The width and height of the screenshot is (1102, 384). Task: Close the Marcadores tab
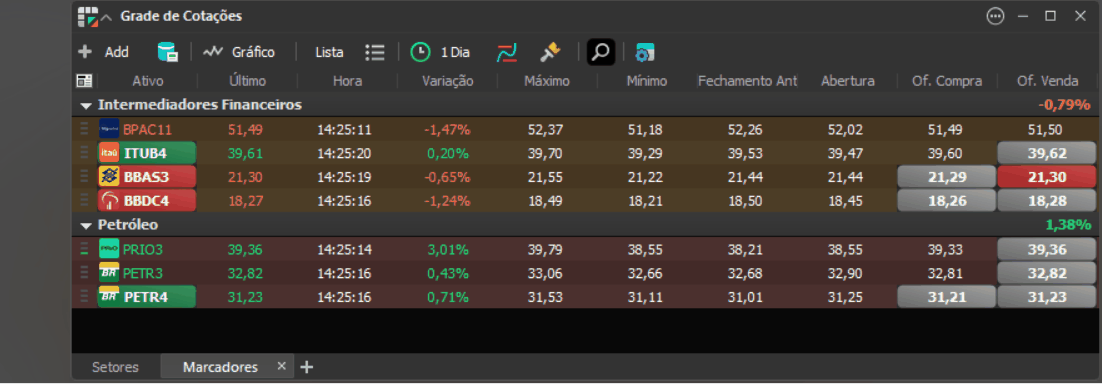coord(282,366)
